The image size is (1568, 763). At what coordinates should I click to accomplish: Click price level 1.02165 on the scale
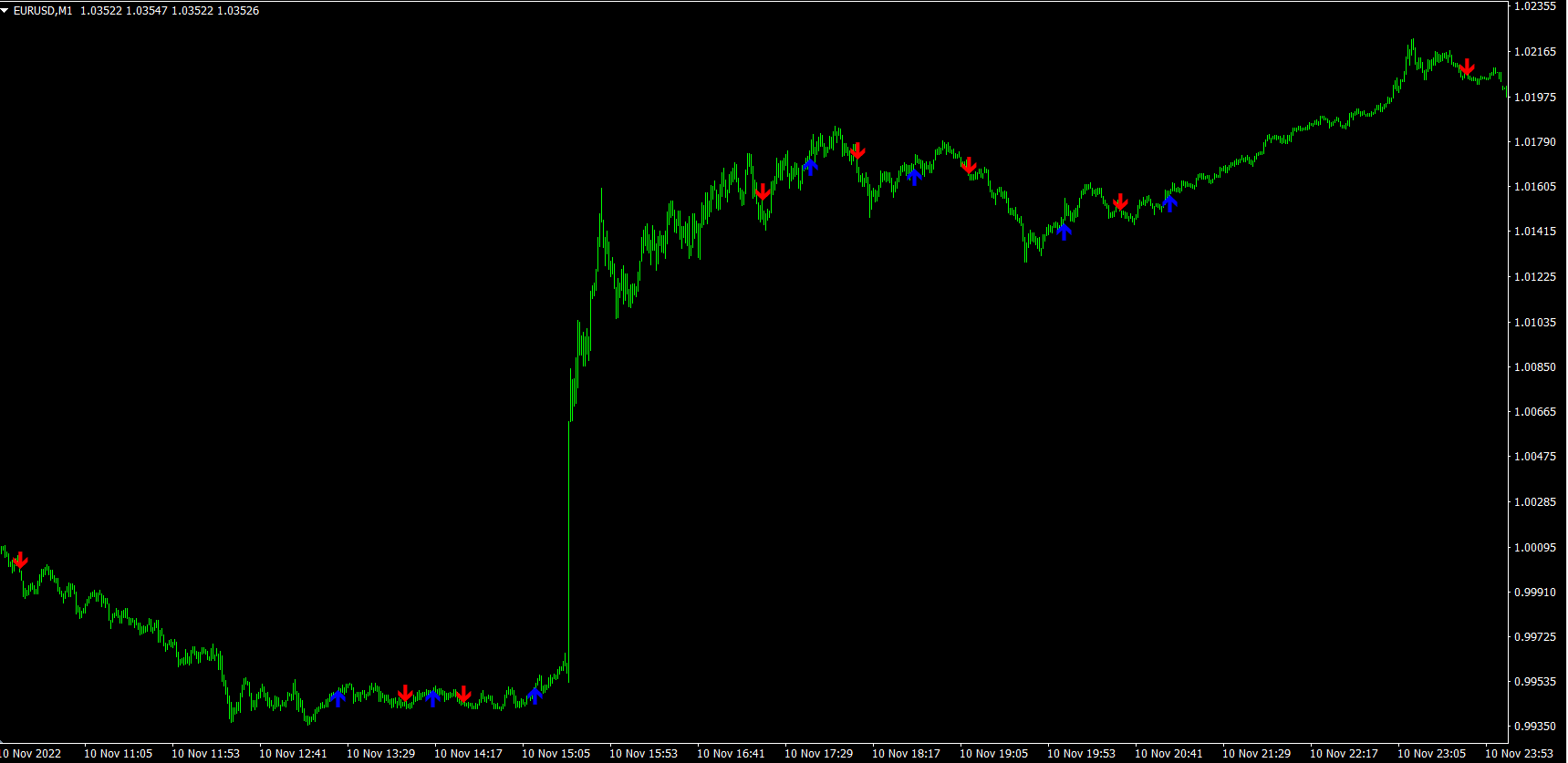tap(1535, 52)
